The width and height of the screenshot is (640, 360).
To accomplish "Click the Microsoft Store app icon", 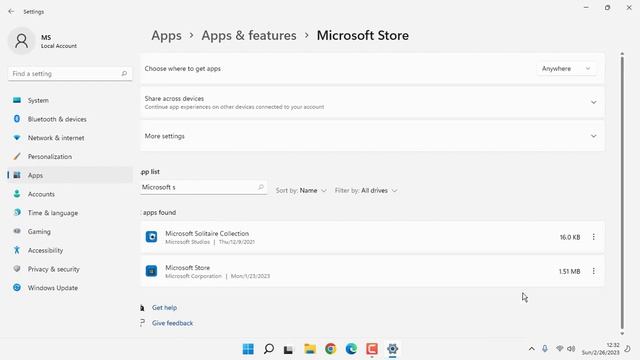I will pyautogui.click(x=151, y=271).
